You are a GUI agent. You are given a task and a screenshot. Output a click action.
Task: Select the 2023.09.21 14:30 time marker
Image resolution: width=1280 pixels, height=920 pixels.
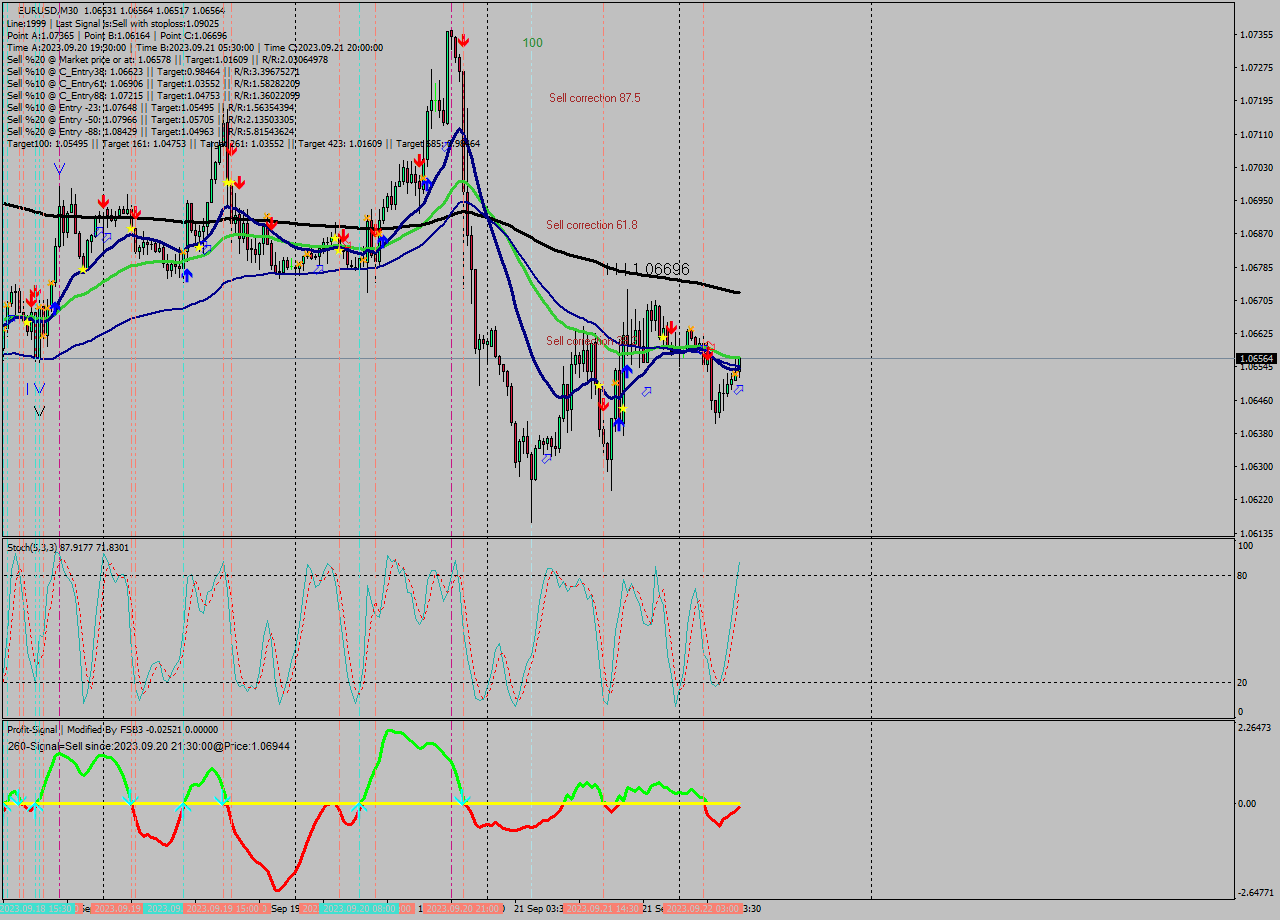[601, 908]
